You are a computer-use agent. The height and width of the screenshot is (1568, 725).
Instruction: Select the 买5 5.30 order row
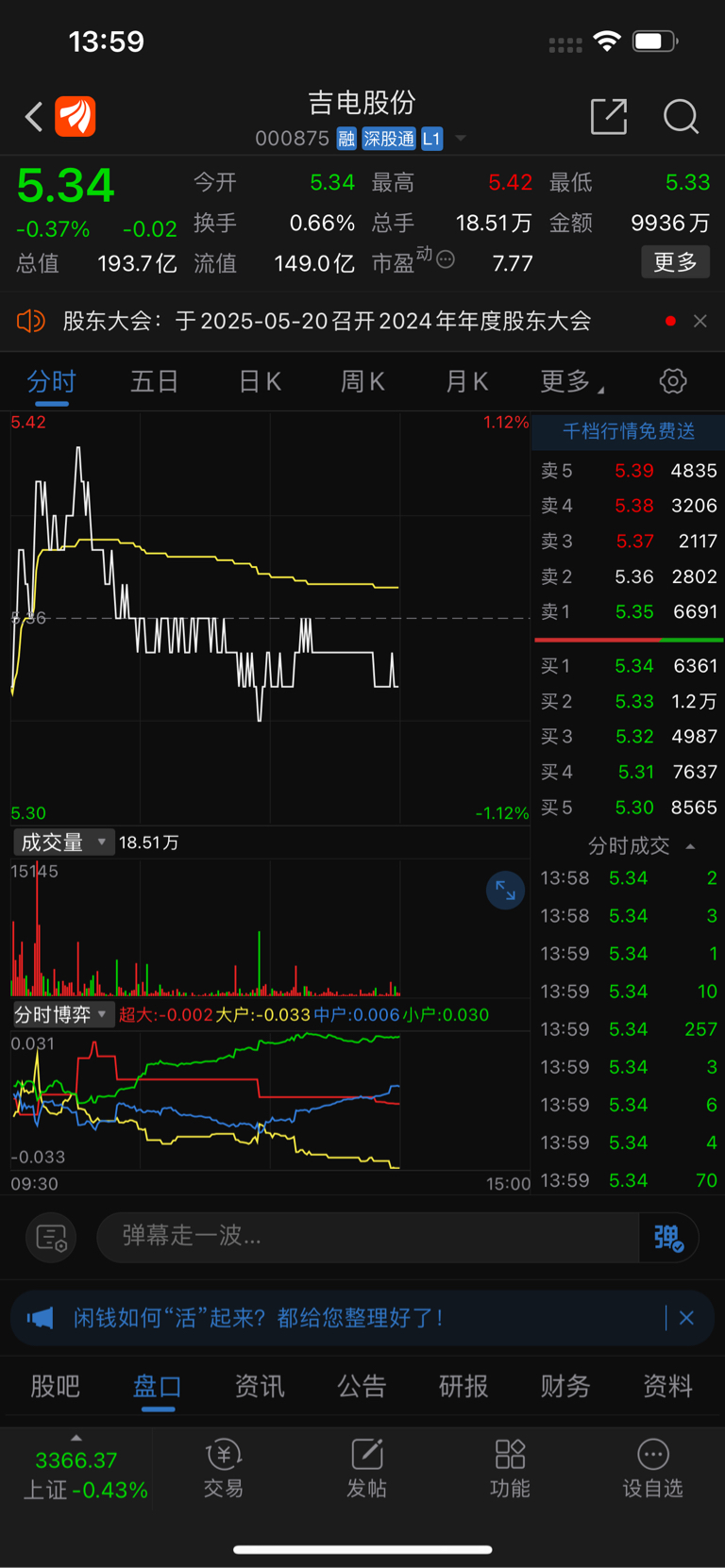(629, 808)
